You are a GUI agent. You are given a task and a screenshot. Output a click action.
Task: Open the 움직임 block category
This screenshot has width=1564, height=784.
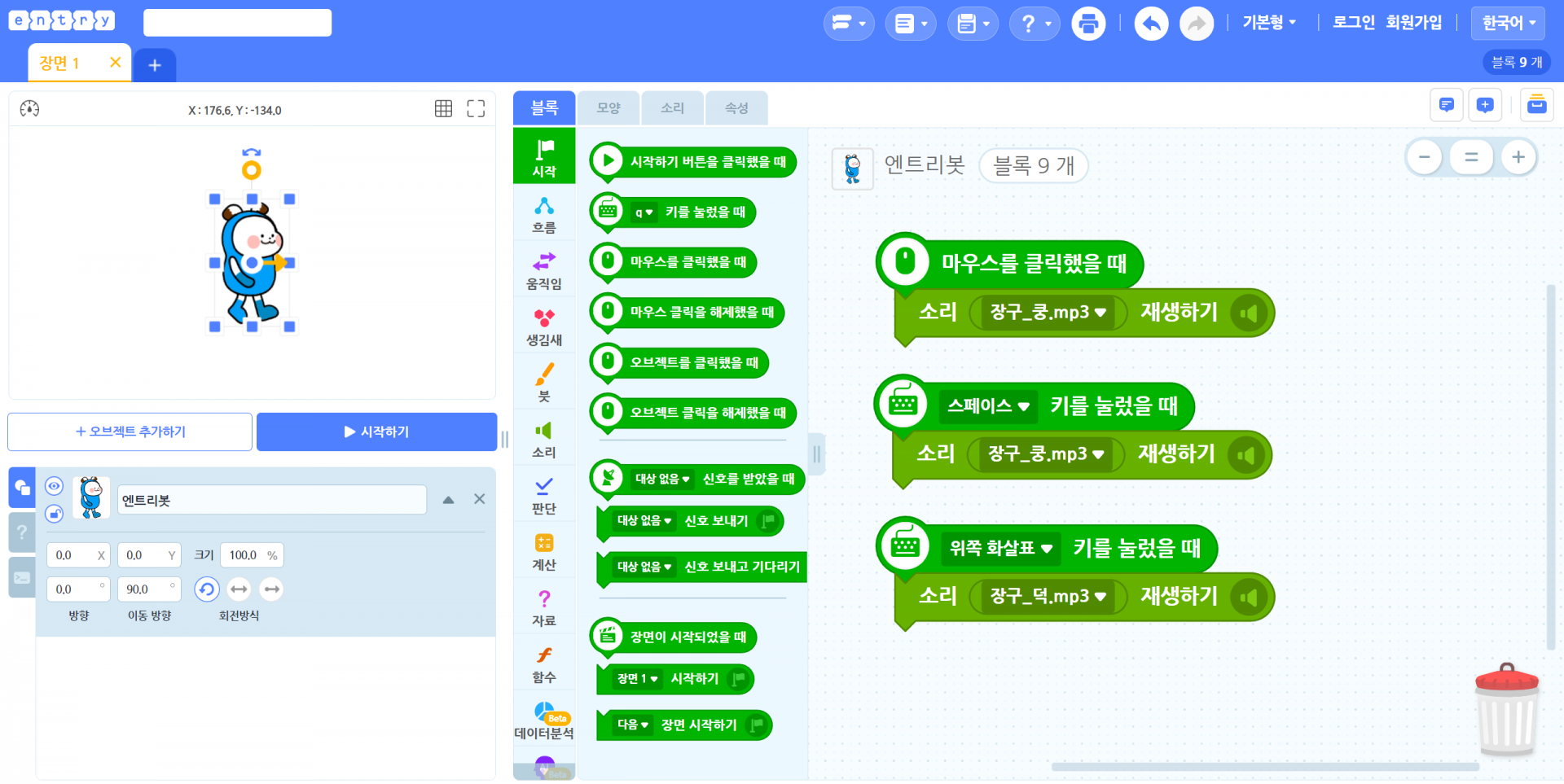point(544,271)
